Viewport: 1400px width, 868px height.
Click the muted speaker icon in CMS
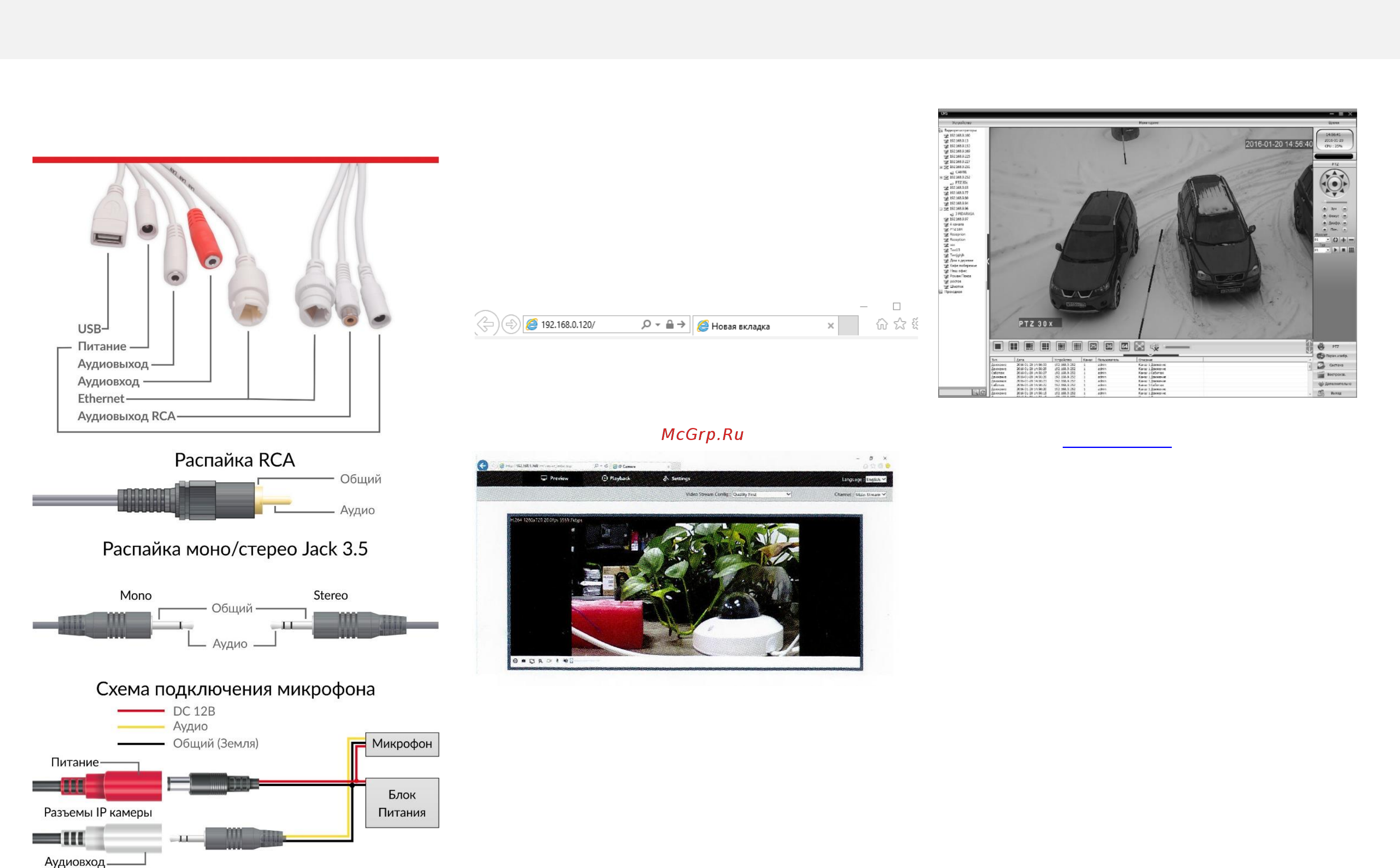(x=1155, y=347)
